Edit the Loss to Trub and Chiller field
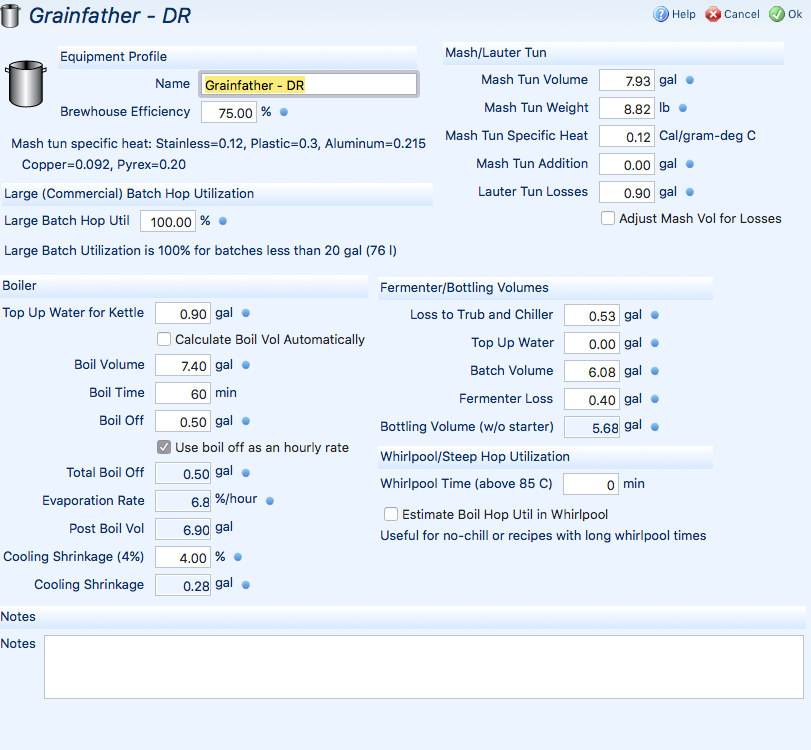The image size is (811, 750). click(592, 315)
